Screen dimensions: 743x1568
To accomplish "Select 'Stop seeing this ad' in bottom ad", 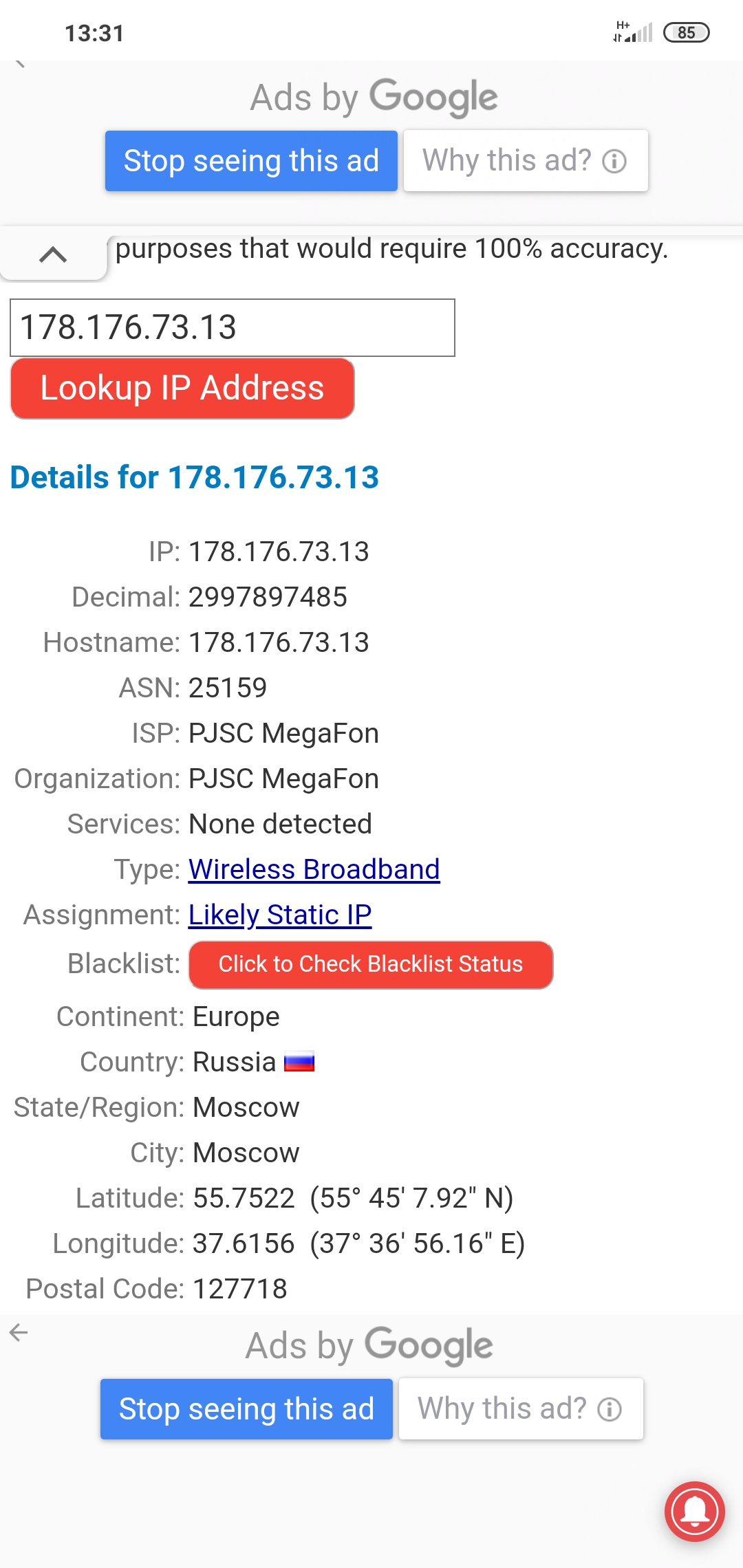I will click(x=246, y=1408).
